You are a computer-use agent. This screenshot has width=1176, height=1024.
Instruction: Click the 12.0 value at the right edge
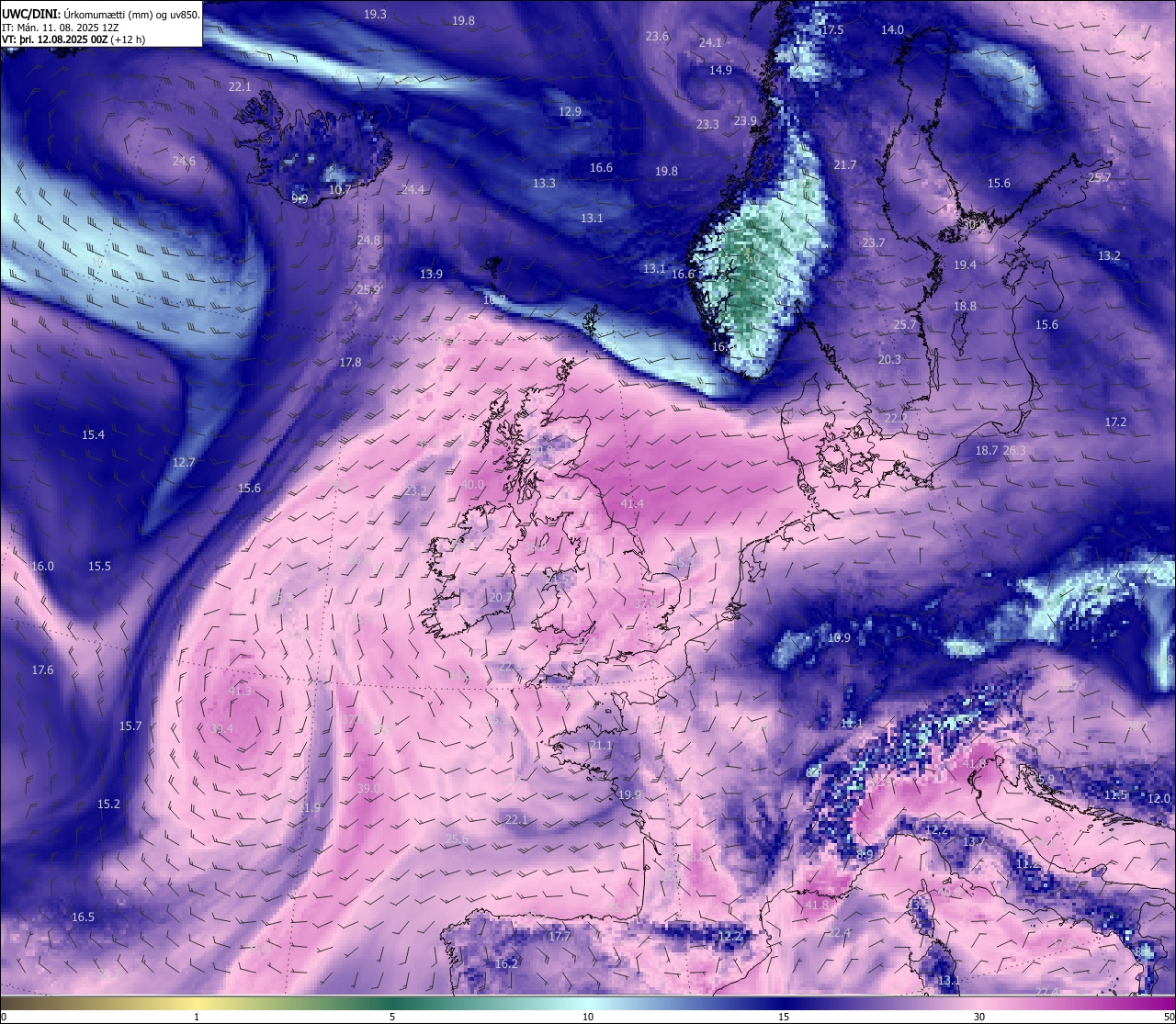pos(1159,798)
